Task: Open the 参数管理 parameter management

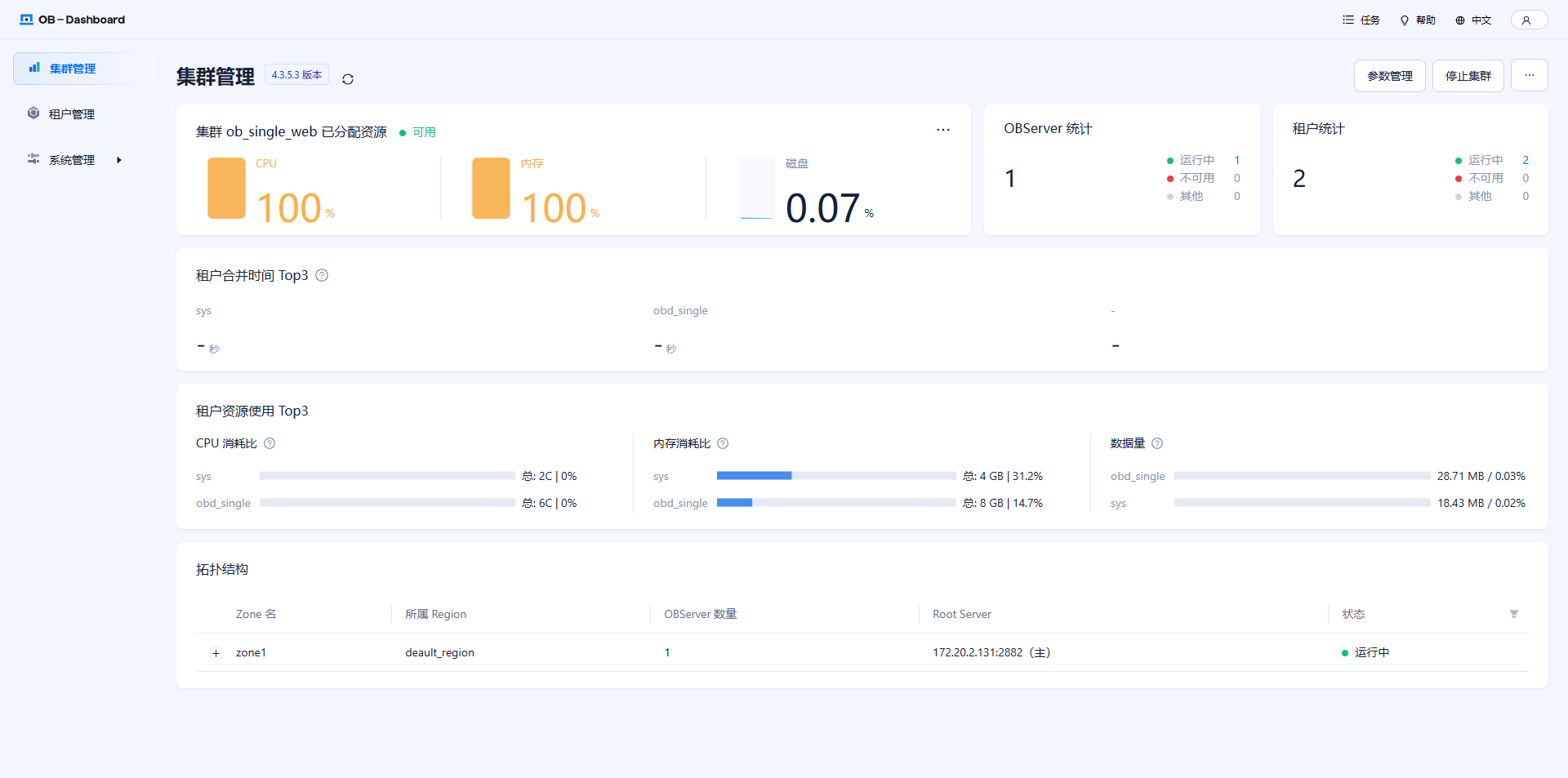Action: tap(1390, 76)
